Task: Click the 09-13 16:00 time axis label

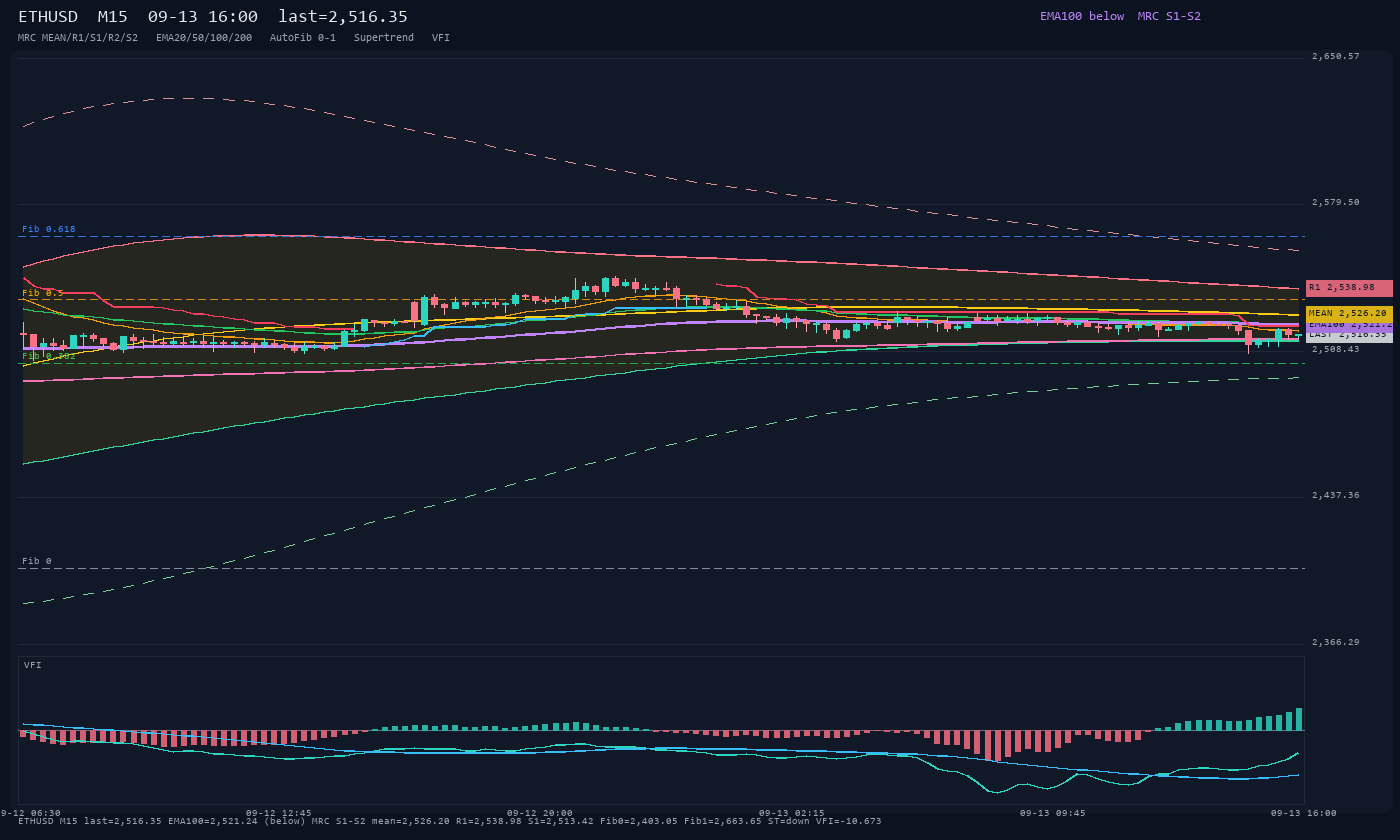Action: [x=1304, y=813]
